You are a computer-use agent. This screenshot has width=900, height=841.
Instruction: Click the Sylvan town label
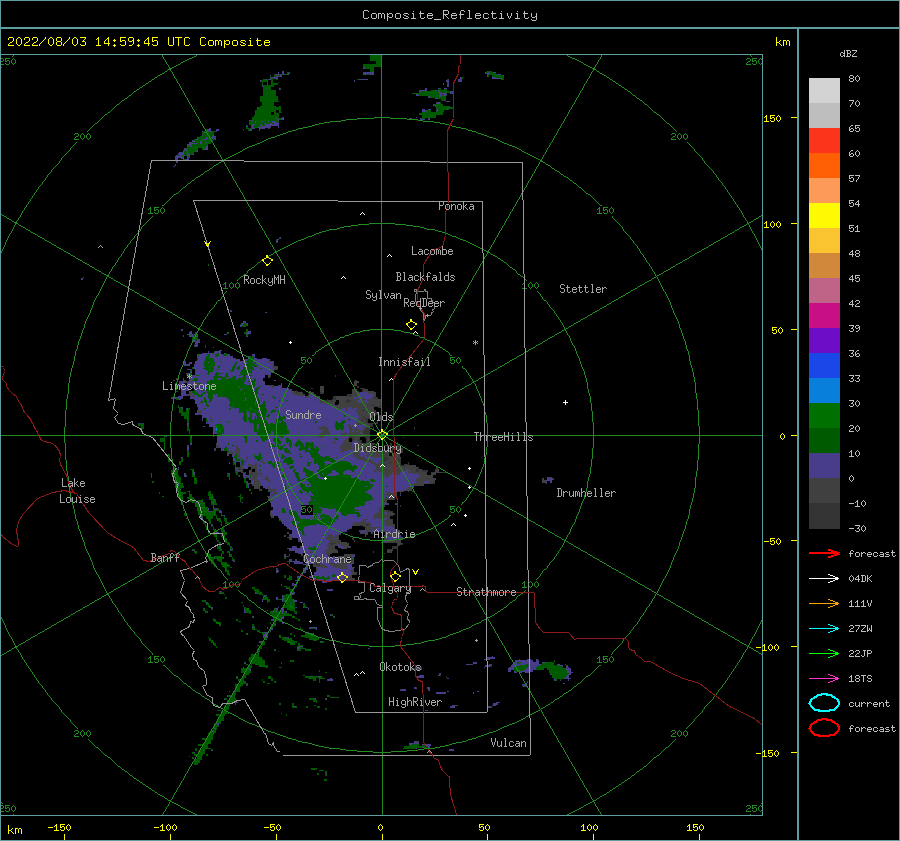click(383, 295)
